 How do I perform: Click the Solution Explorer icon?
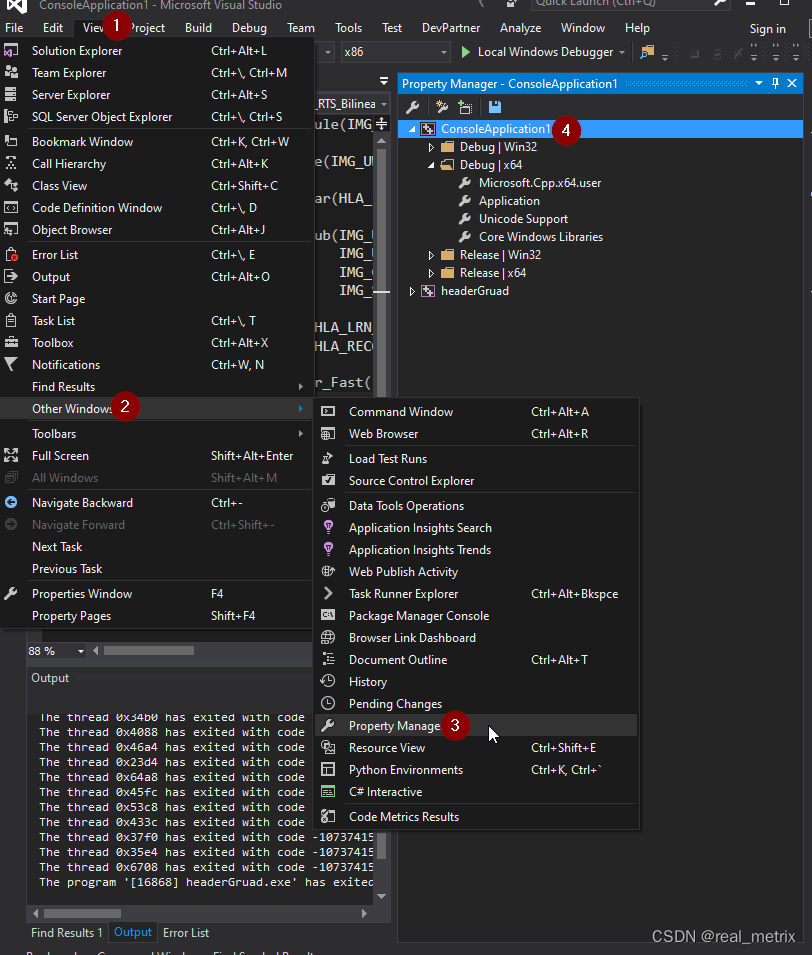tap(11, 51)
